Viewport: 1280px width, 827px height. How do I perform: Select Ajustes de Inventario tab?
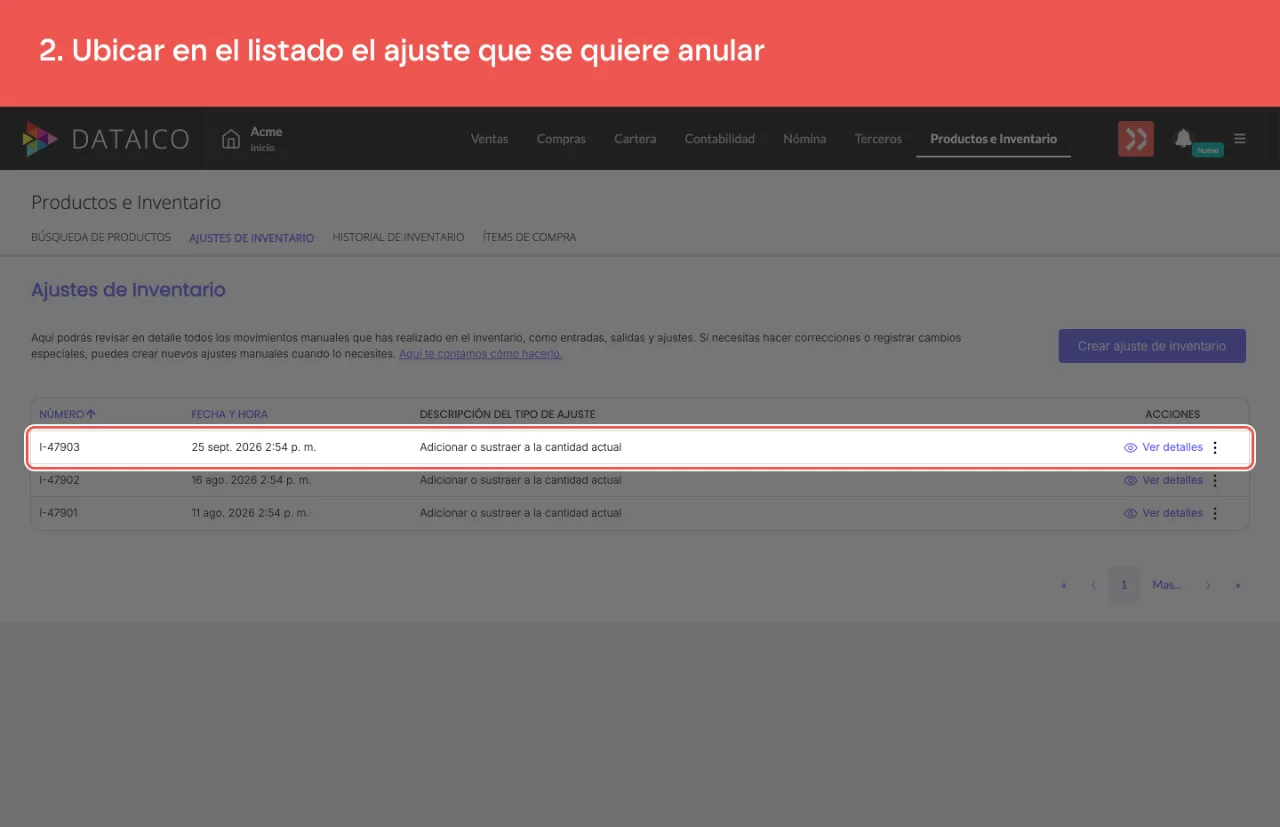[251, 238]
